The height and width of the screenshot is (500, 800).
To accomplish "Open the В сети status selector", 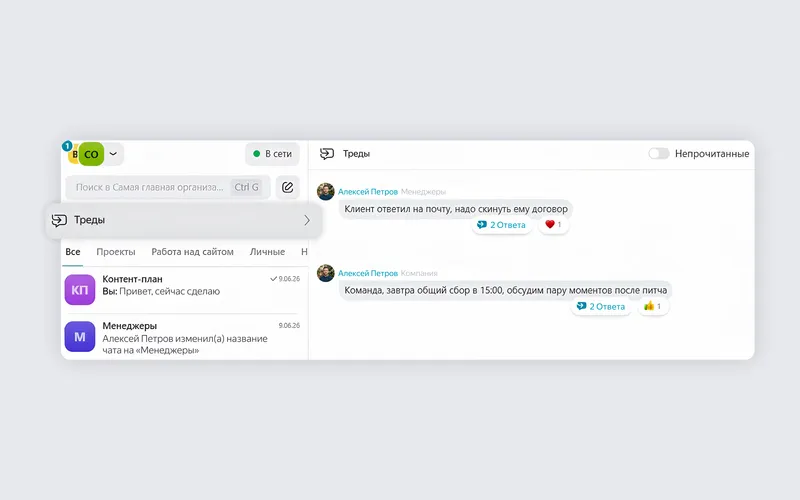I will tap(272, 154).
